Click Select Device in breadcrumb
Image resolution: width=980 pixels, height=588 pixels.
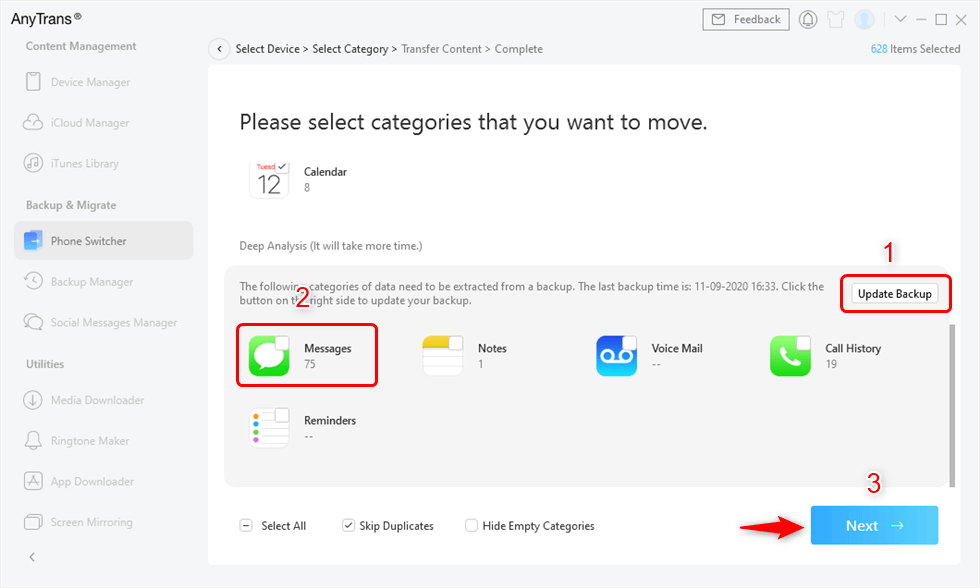tap(268, 49)
